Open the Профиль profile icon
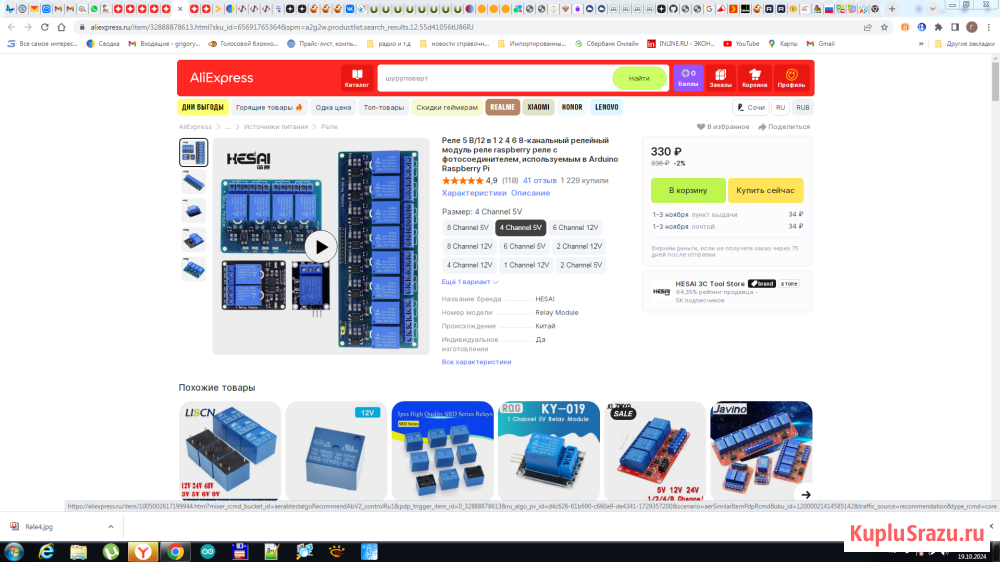This screenshot has width=1000, height=562. [x=791, y=77]
